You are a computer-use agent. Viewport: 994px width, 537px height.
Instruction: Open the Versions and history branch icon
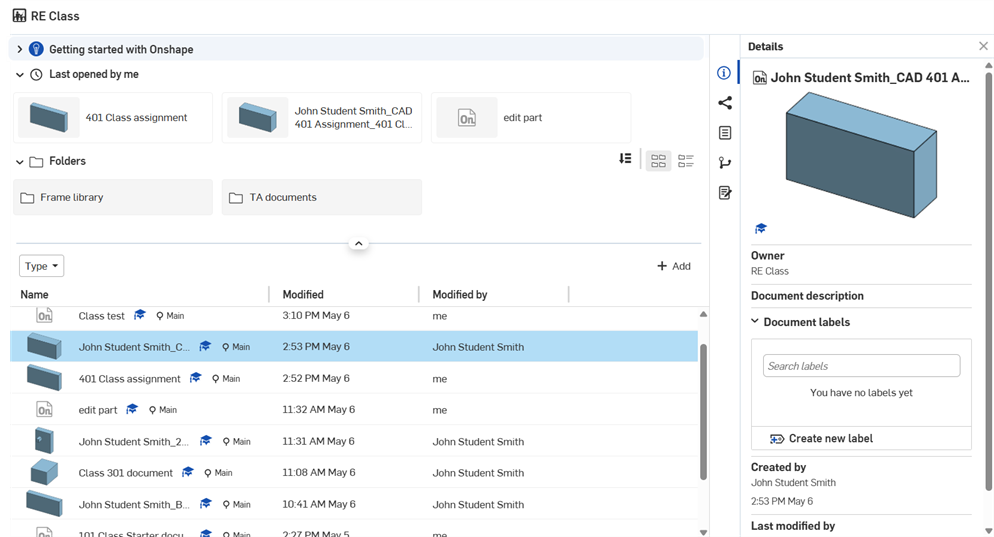pyautogui.click(x=725, y=163)
